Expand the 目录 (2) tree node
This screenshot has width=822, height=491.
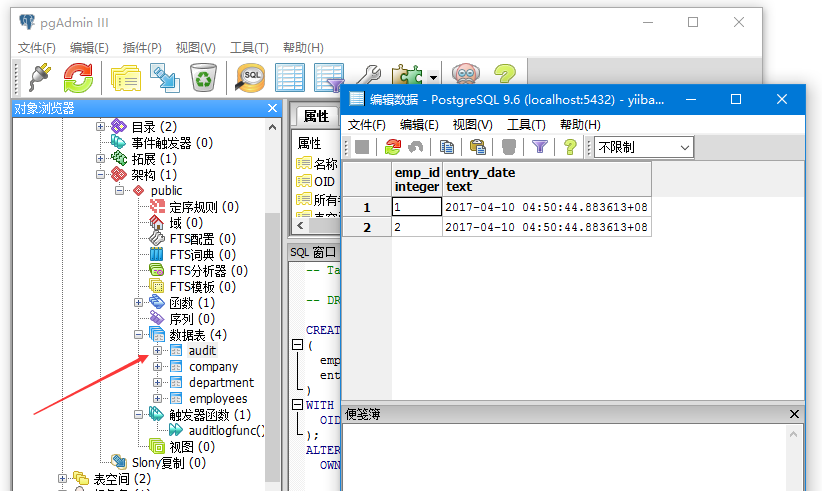click(100, 126)
